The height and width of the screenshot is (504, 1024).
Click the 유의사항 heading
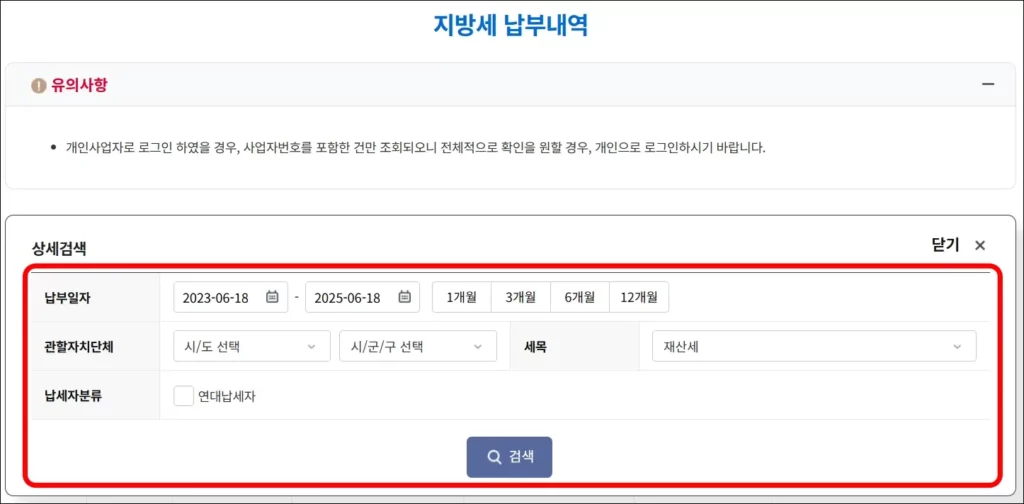(79, 86)
